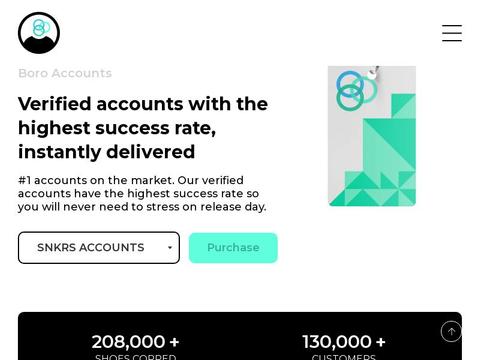Click the black silhouette inside header logo
This screenshot has height=360, width=480.
pyautogui.click(x=39, y=45)
